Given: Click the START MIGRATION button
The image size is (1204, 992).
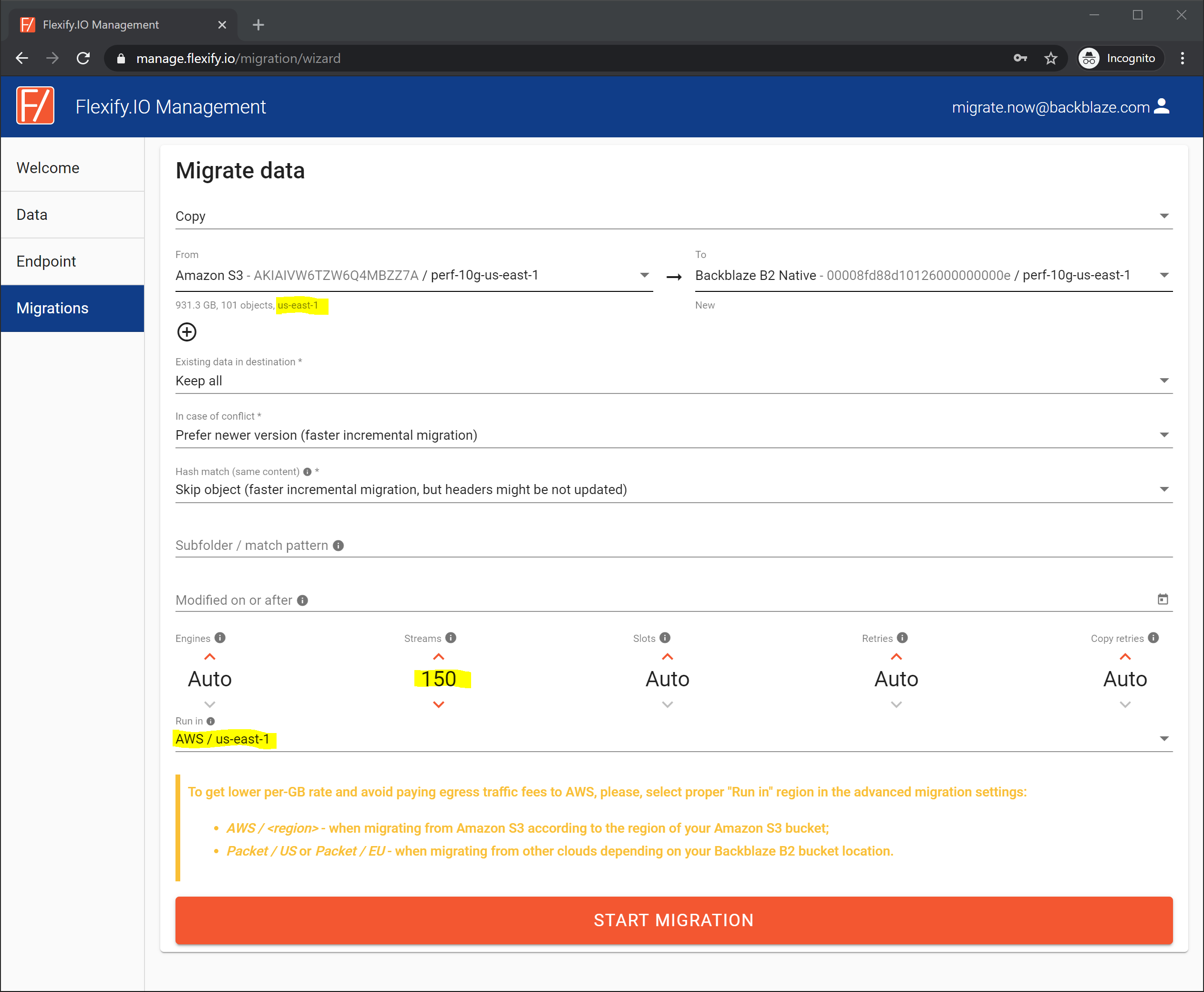Looking at the screenshot, I should (674, 920).
